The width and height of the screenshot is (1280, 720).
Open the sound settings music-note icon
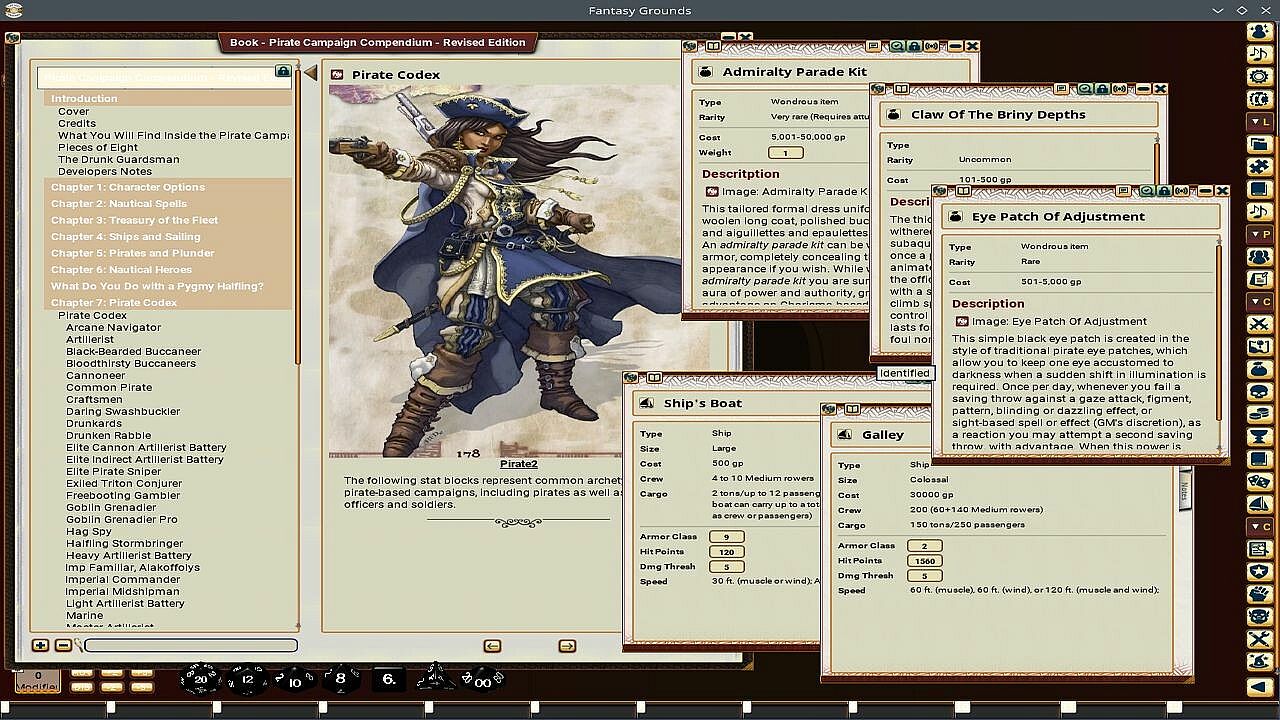click(x=1259, y=54)
